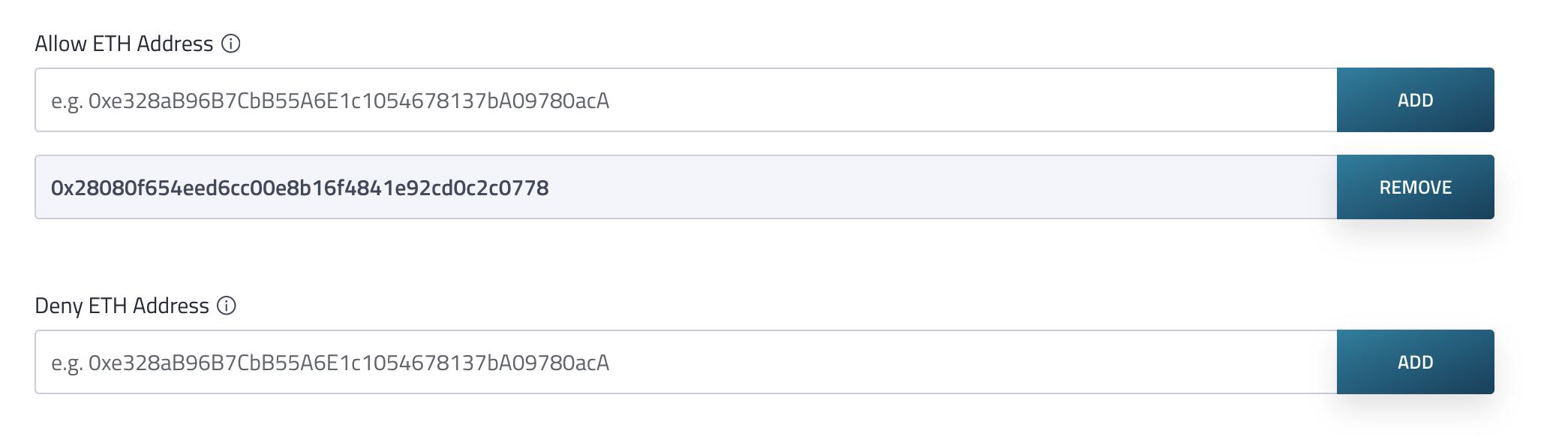Click the placeholder text in the deny-list box
This screenshot has width=1568, height=437.
pos(330,363)
